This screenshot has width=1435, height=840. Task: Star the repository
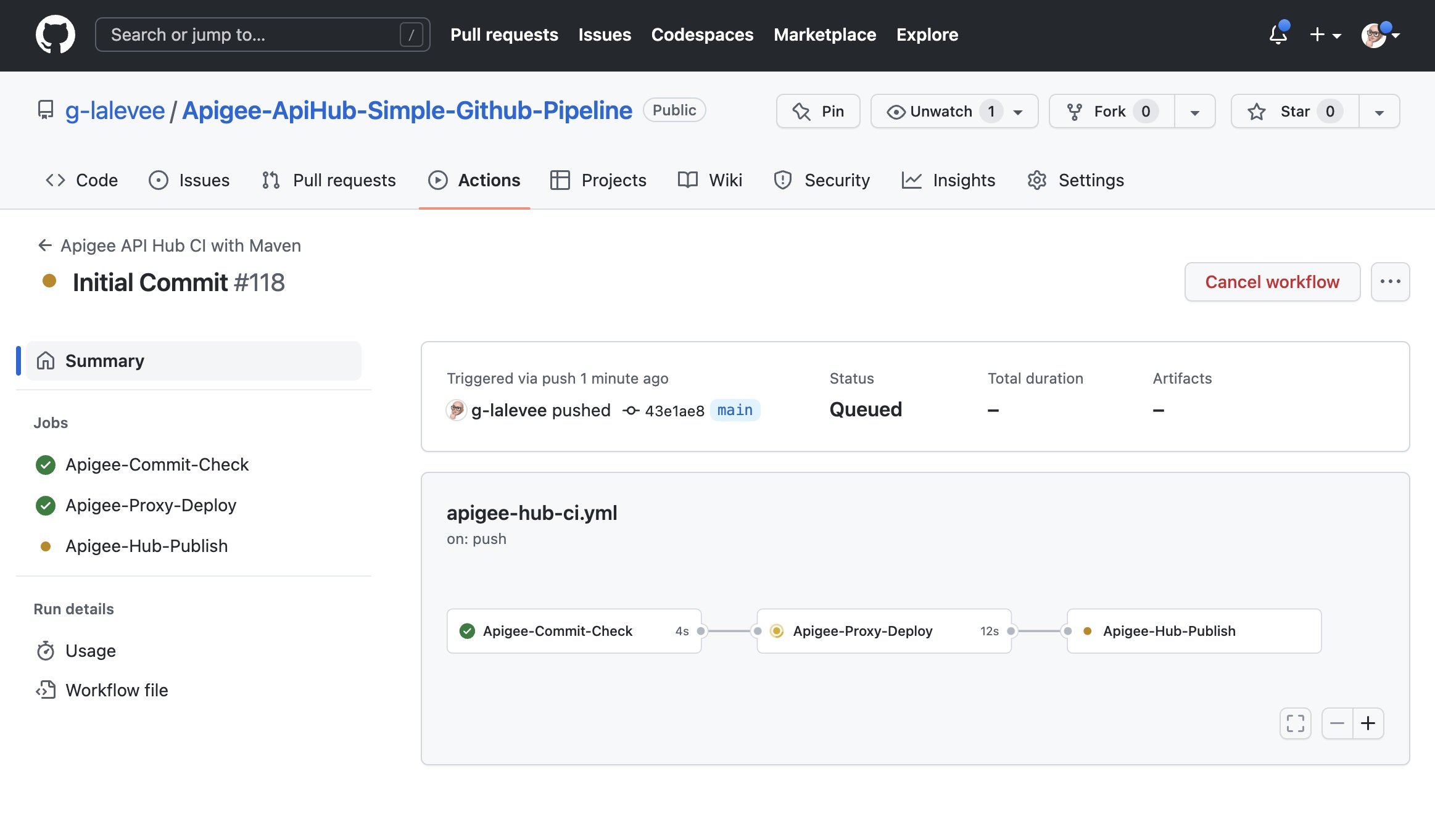click(1294, 111)
